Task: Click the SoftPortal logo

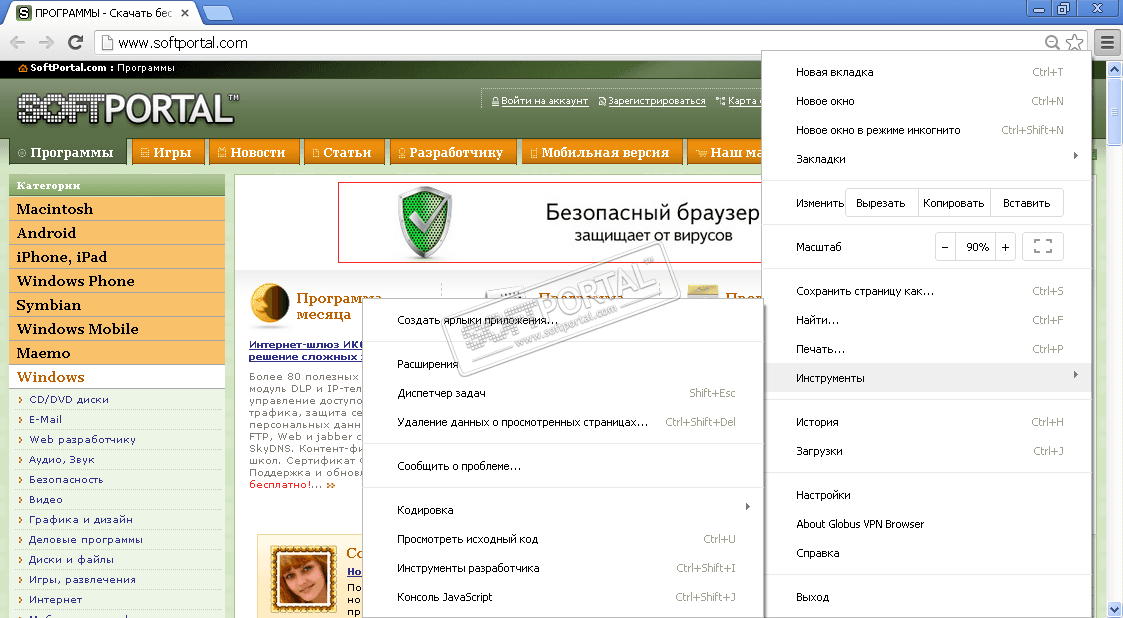Action: [127, 109]
